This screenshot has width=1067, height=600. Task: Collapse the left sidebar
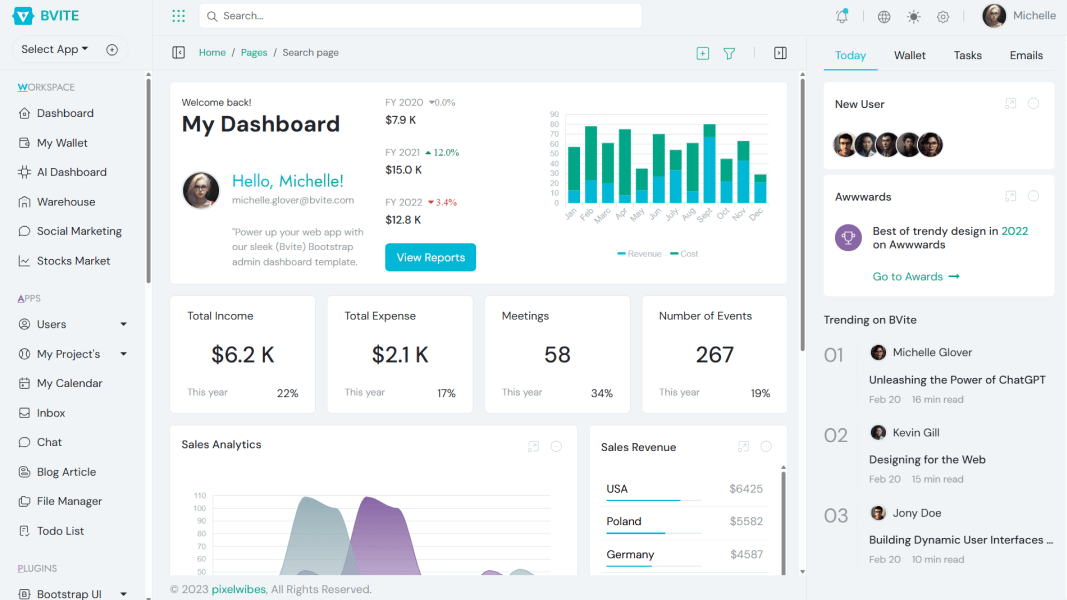click(x=178, y=52)
